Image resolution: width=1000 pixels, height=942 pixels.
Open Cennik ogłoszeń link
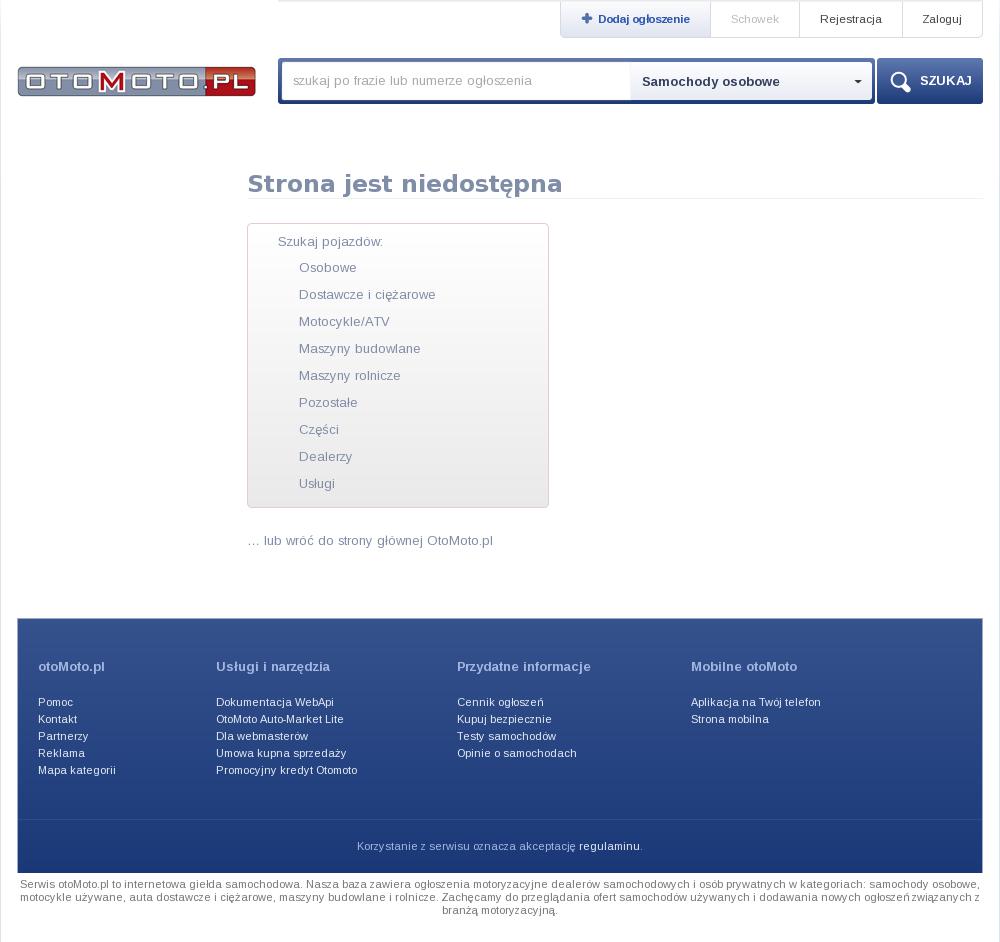pos(500,702)
